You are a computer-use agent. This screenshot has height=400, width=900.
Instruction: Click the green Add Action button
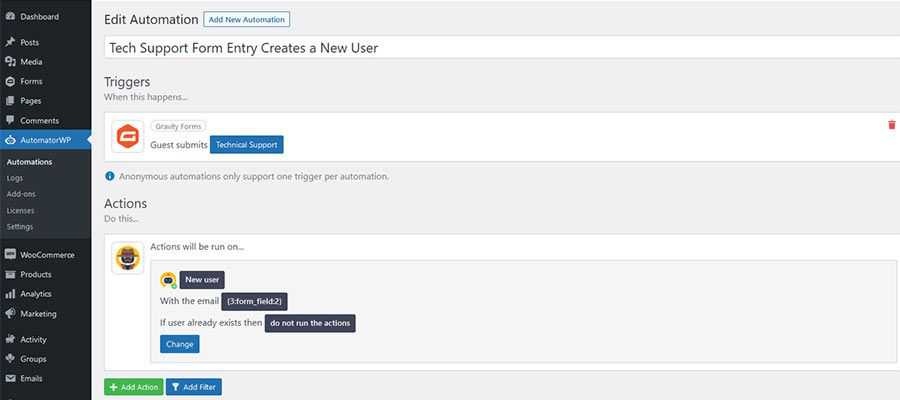coord(132,387)
